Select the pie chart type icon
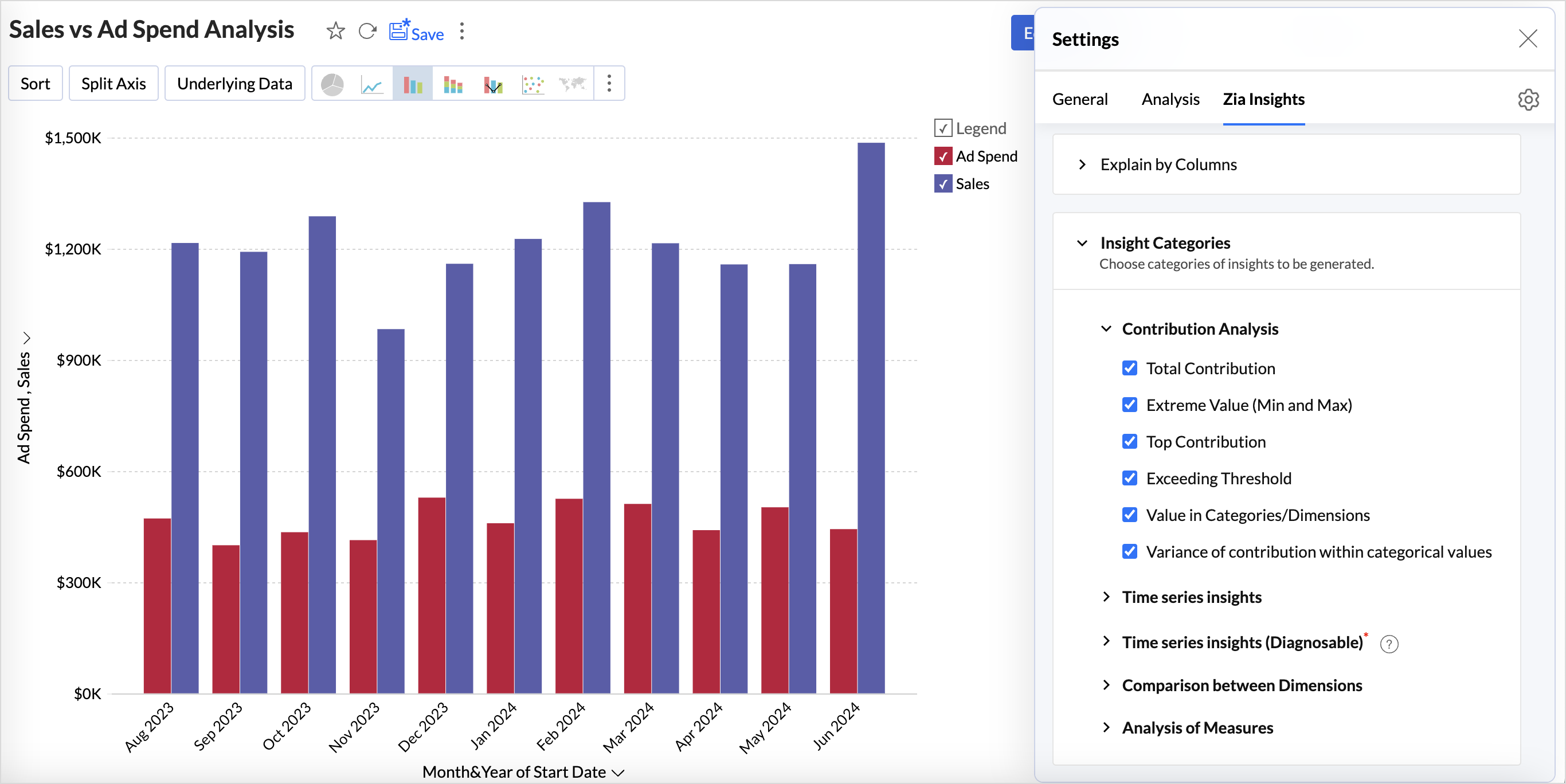Screen dimensions: 1566x784 pos(332,84)
